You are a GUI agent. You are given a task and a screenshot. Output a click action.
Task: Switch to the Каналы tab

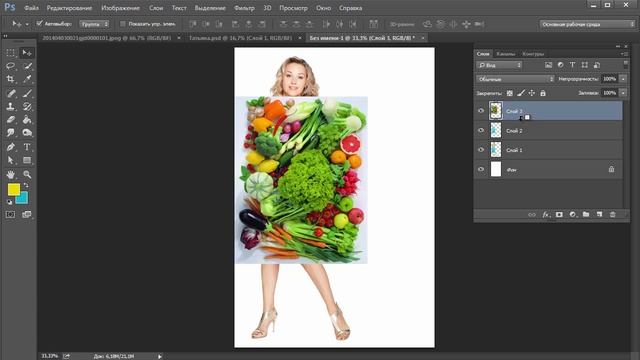[506, 54]
